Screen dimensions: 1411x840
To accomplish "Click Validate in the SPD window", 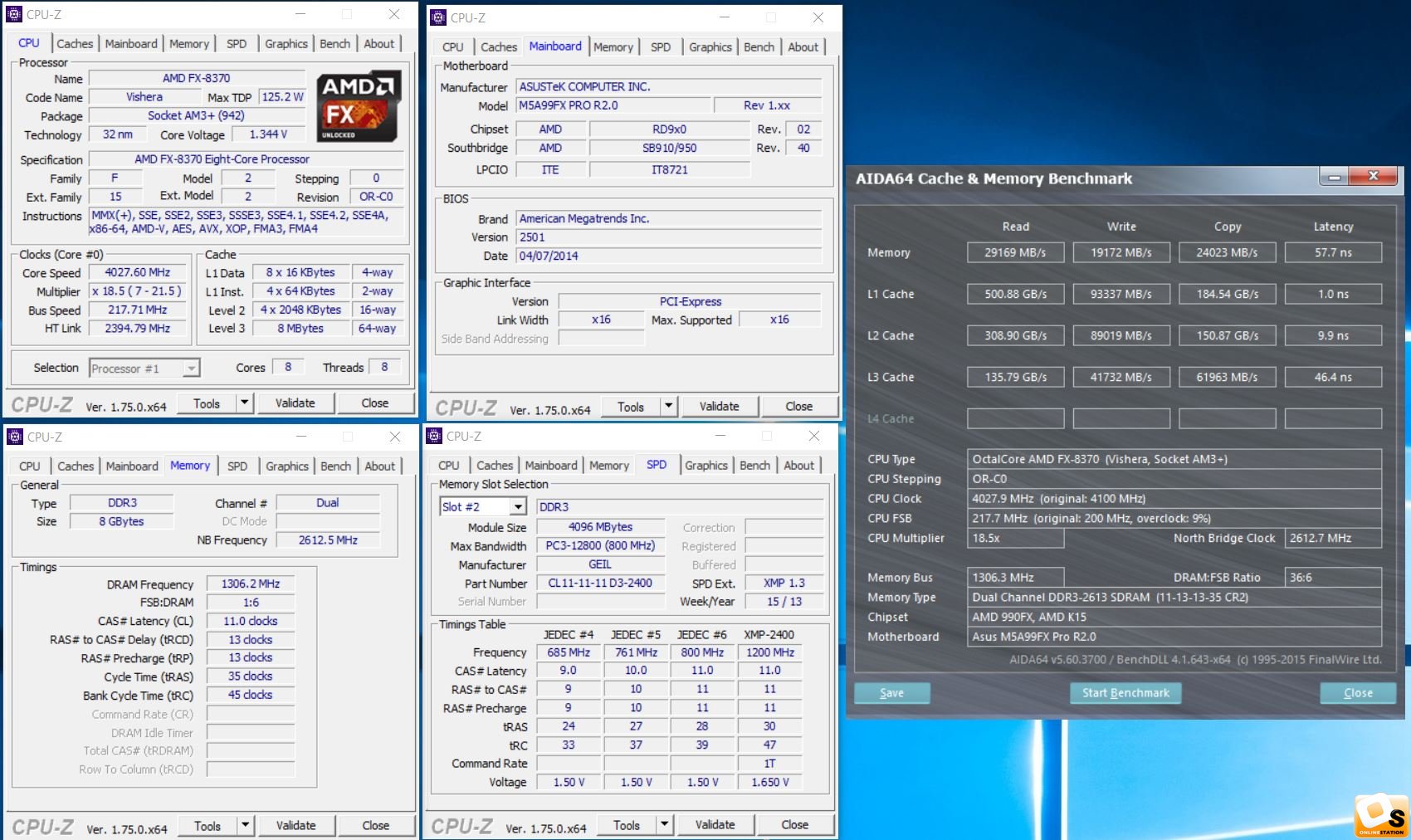I will click(x=715, y=824).
